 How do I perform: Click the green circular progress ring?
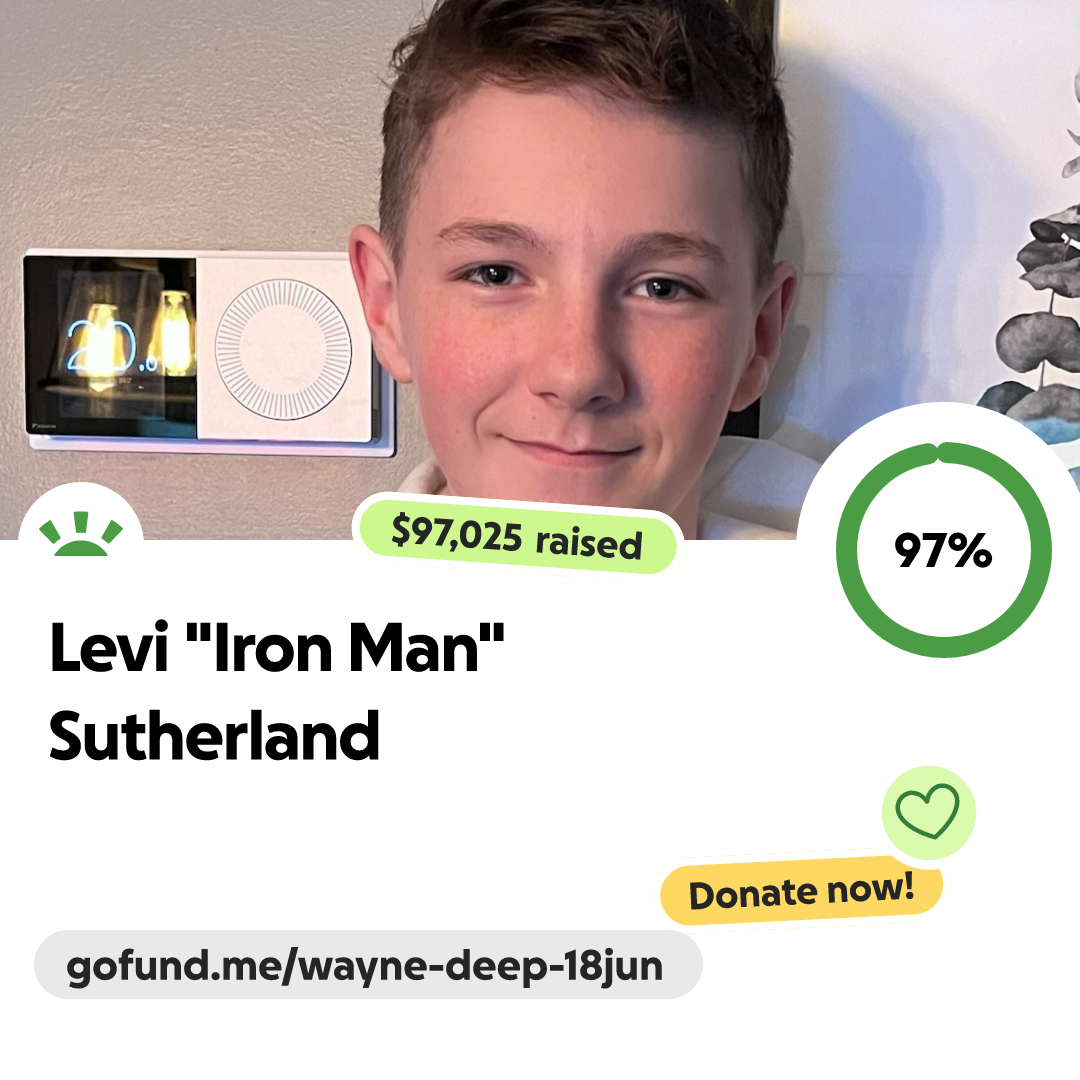pyautogui.click(x=944, y=550)
